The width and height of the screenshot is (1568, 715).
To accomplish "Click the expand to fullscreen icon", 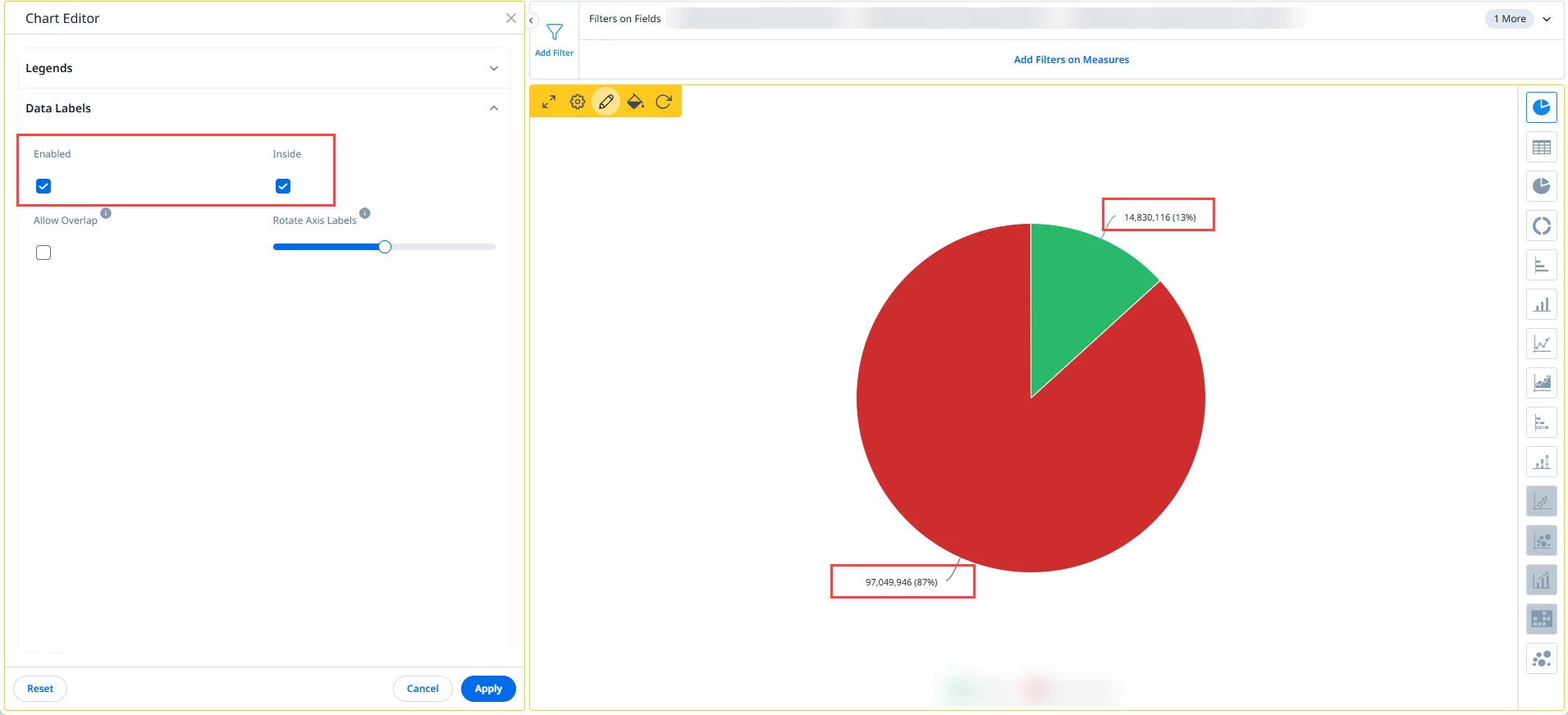I will click(x=549, y=102).
